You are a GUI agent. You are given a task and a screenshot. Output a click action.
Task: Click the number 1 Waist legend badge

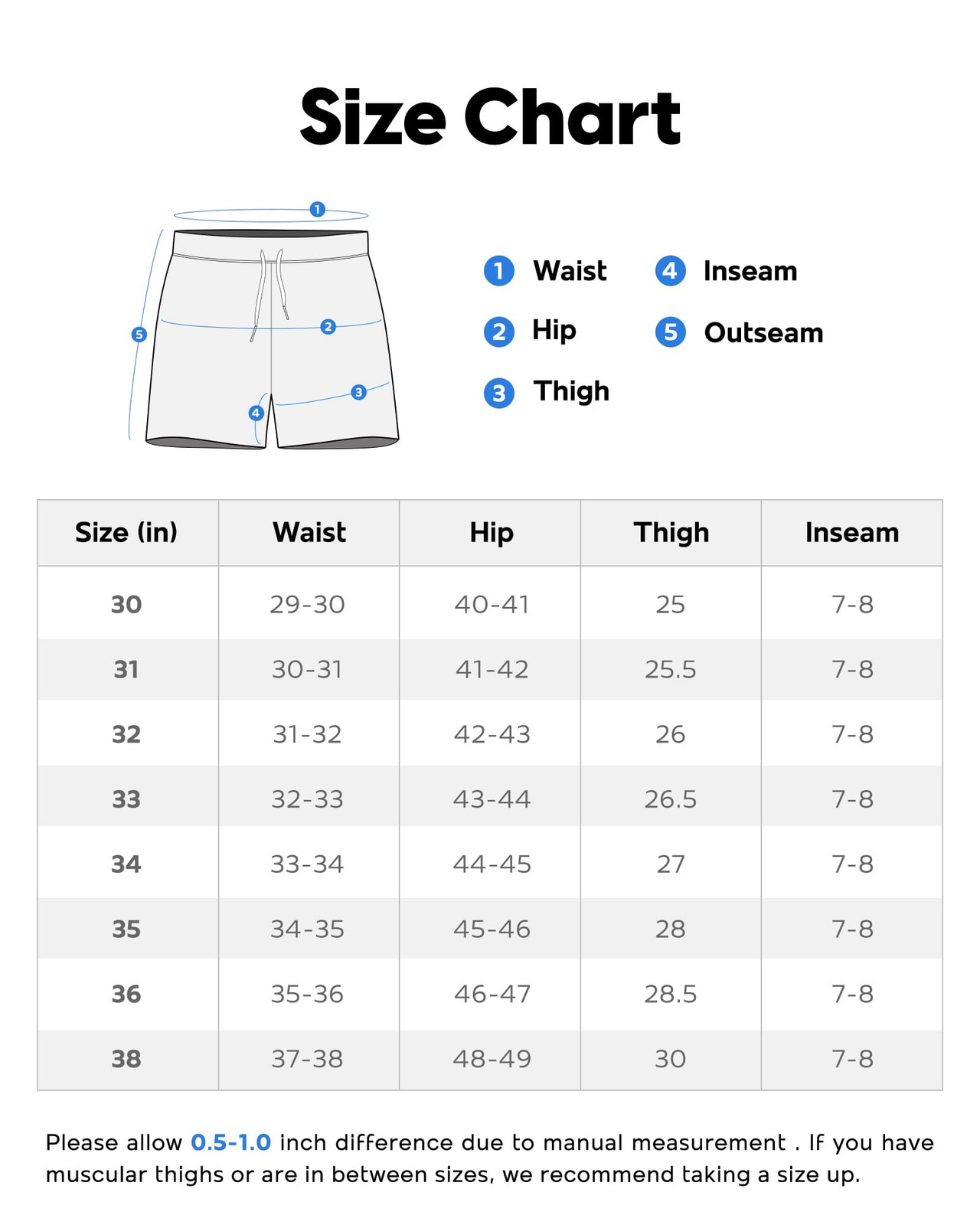click(x=498, y=271)
